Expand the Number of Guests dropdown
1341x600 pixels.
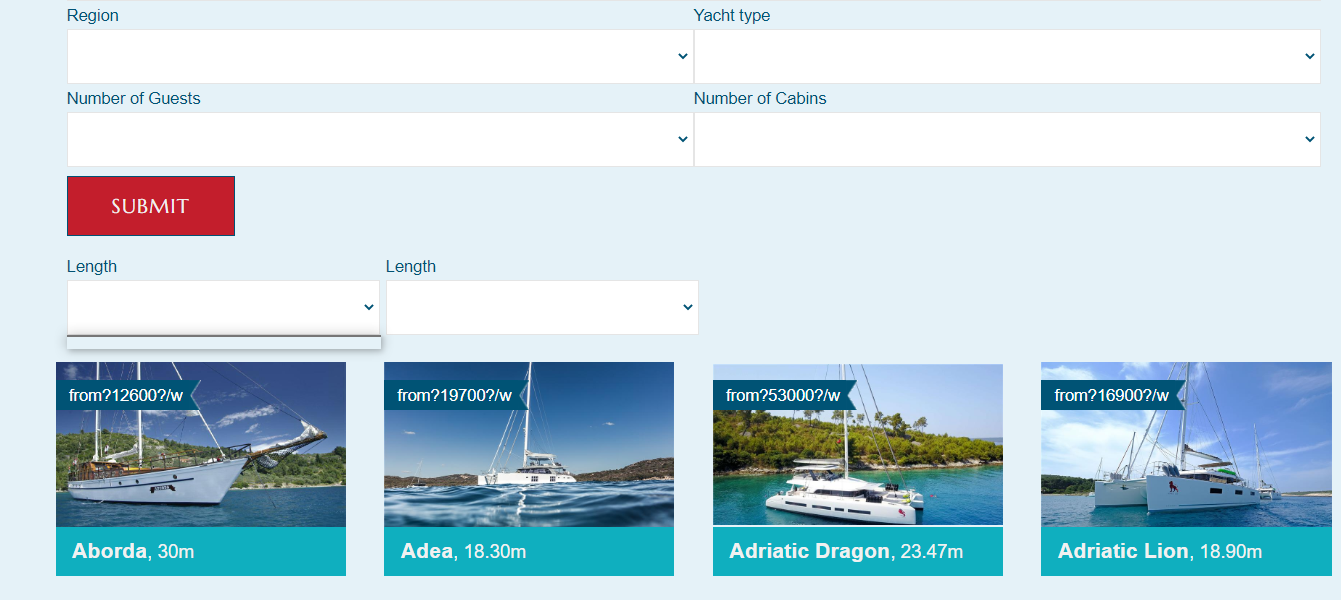pyautogui.click(x=380, y=139)
